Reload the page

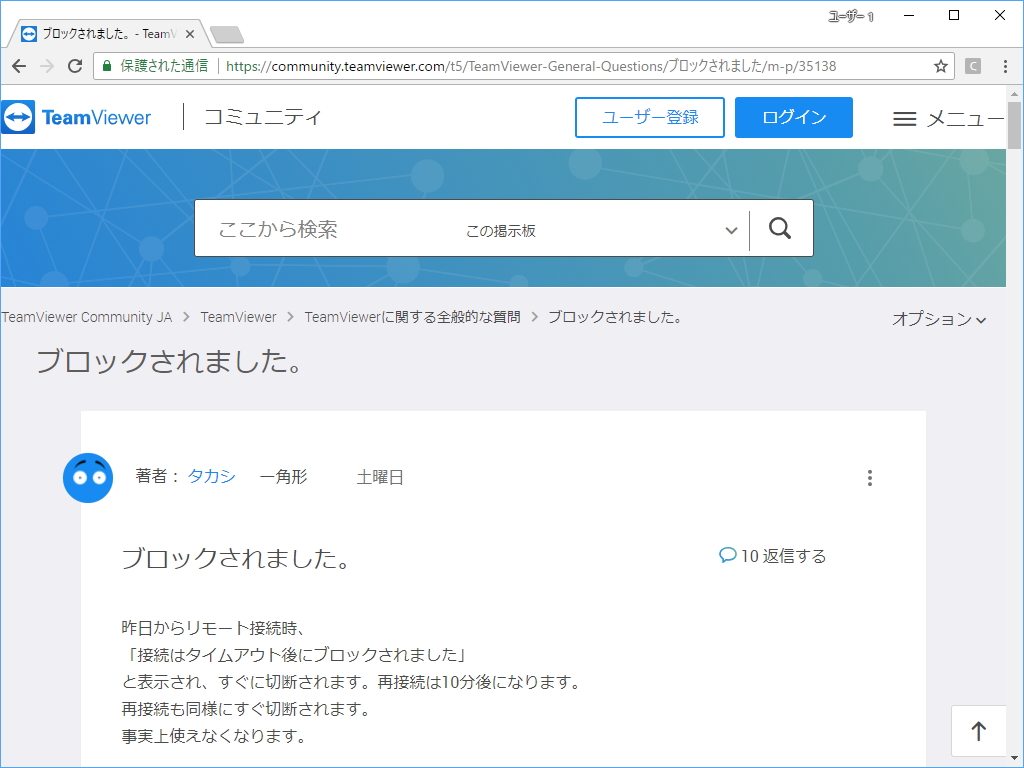74,66
